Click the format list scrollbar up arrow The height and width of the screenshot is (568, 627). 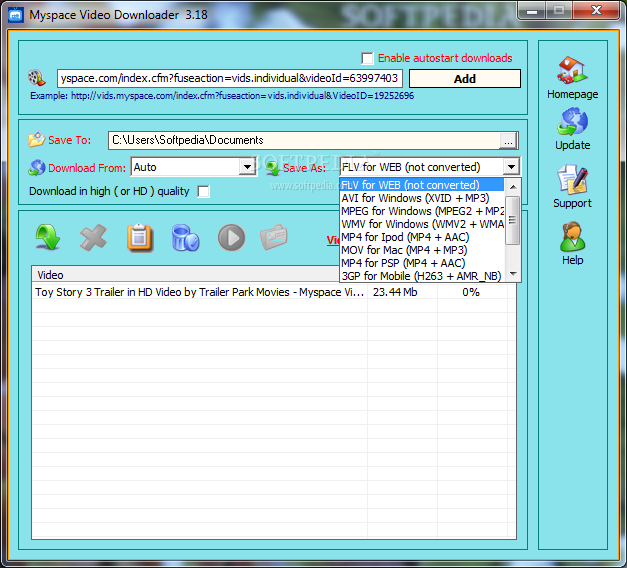513,187
